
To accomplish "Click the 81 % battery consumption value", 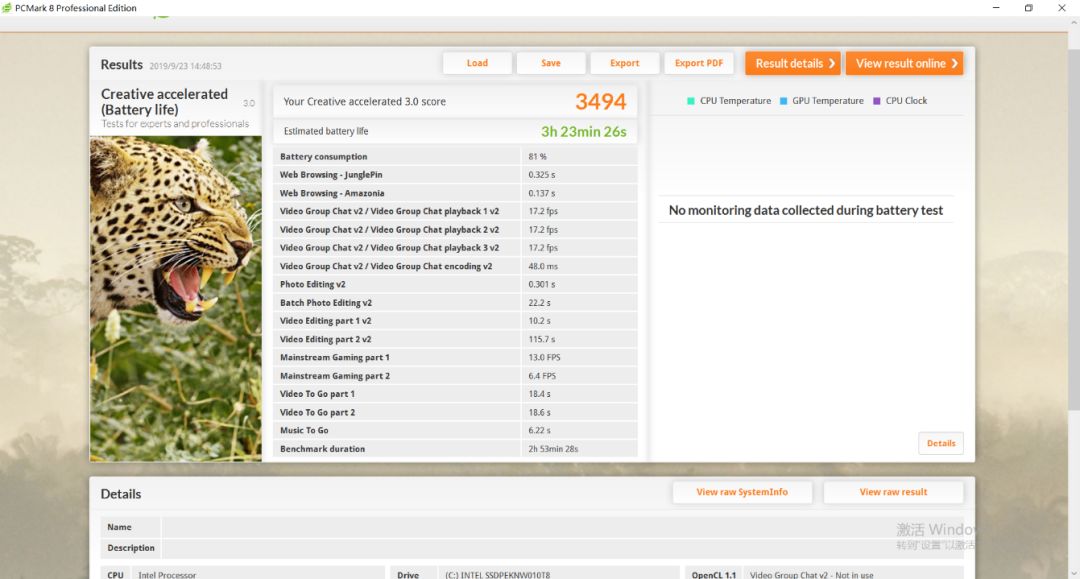I will coord(537,157).
